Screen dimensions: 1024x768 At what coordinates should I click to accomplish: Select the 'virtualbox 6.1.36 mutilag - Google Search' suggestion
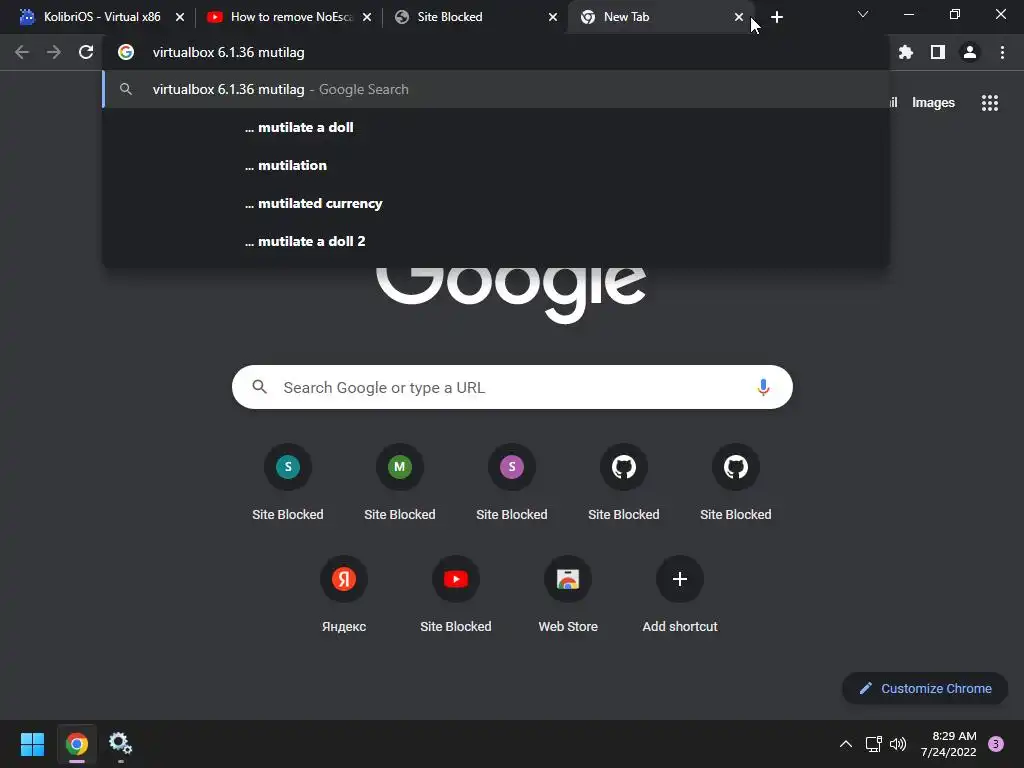coord(496,89)
